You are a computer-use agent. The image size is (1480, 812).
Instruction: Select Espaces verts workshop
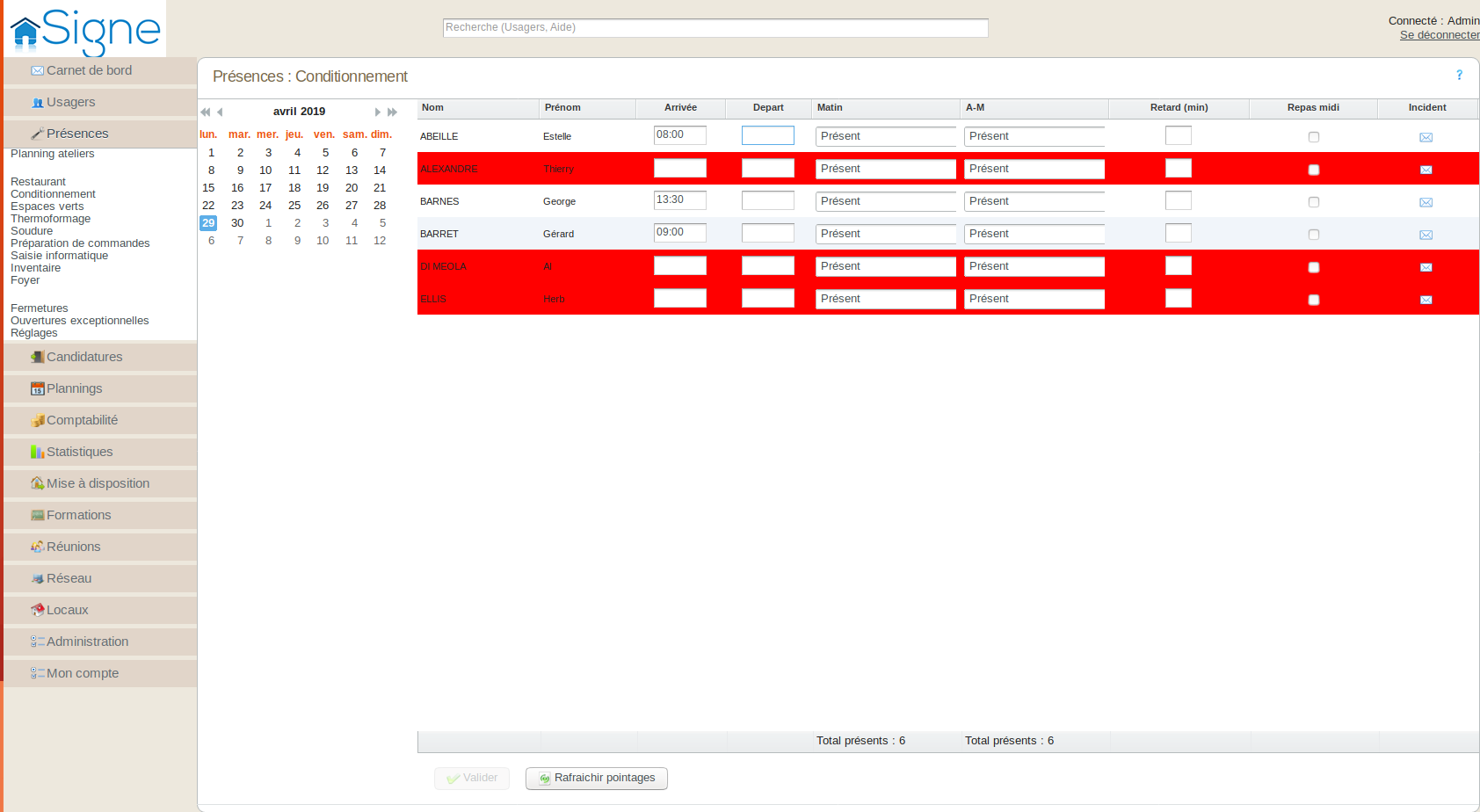pyautogui.click(x=47, y=207)
